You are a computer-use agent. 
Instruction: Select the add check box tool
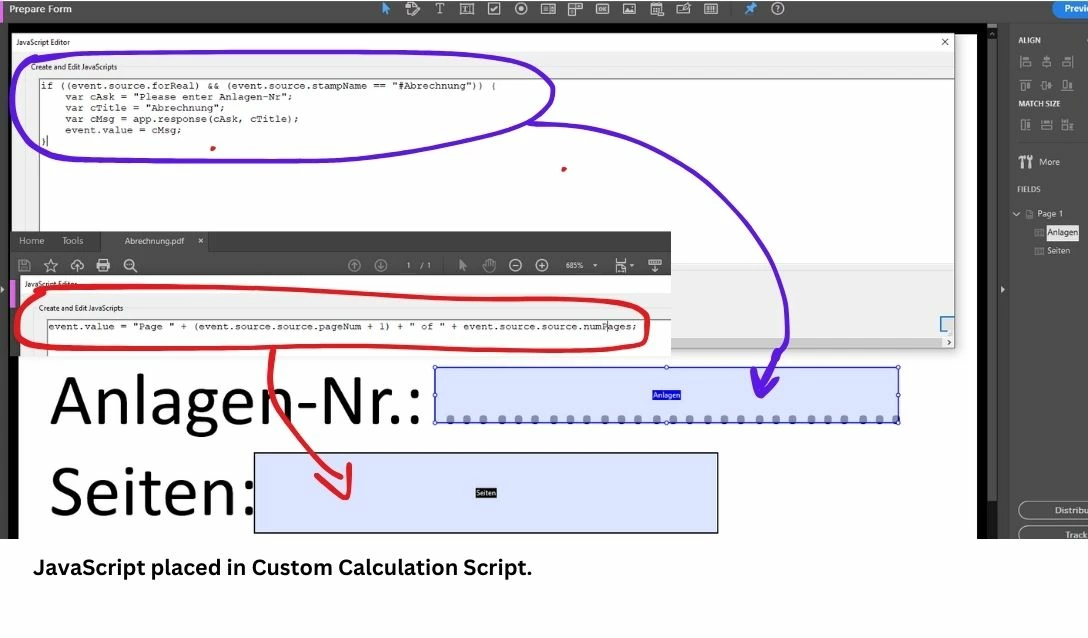pos(494,9)
